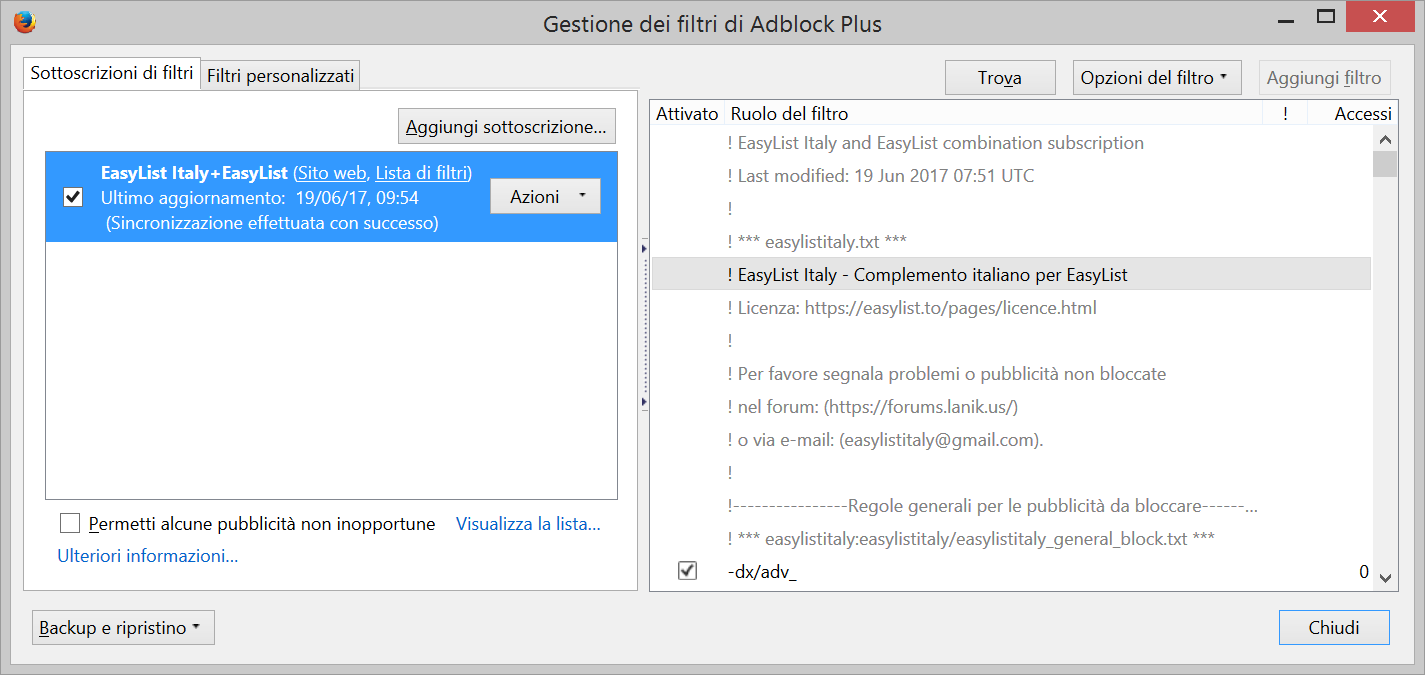Select the 'EasyList Italy - Complemento italiano' row
This screenshot has height=675, width=1425.
coord(1011,274)
